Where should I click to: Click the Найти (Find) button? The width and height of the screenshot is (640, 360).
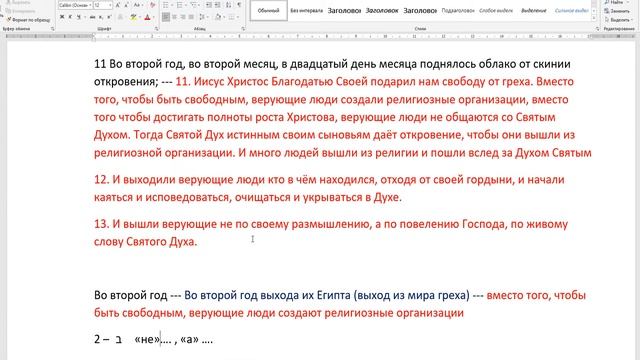(617, 2)
